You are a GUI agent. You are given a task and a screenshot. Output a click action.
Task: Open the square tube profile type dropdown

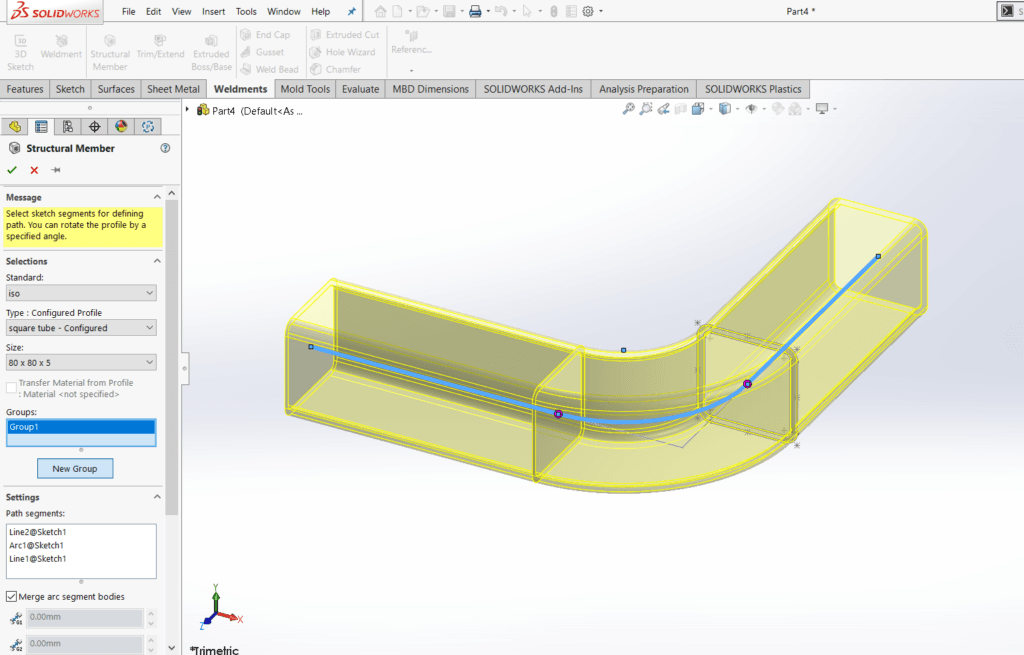coord(81,328)
